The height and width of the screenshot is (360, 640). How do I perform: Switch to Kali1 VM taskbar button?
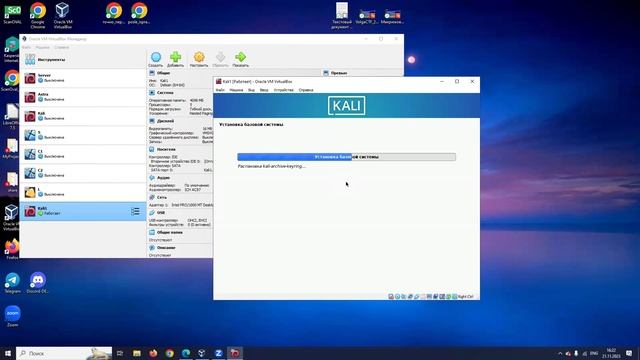[x=235, y=353]
